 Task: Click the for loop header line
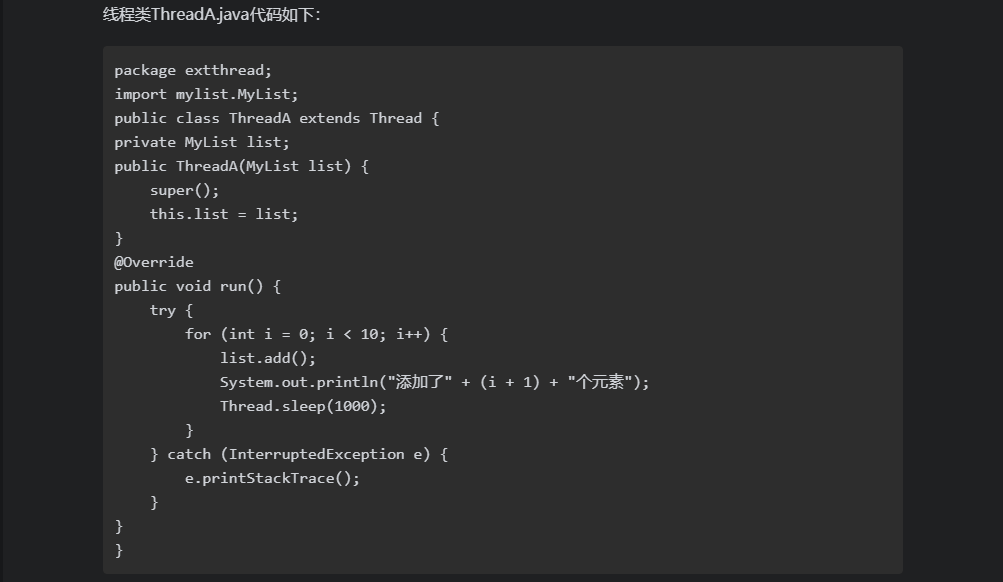[x=316, y=334]
